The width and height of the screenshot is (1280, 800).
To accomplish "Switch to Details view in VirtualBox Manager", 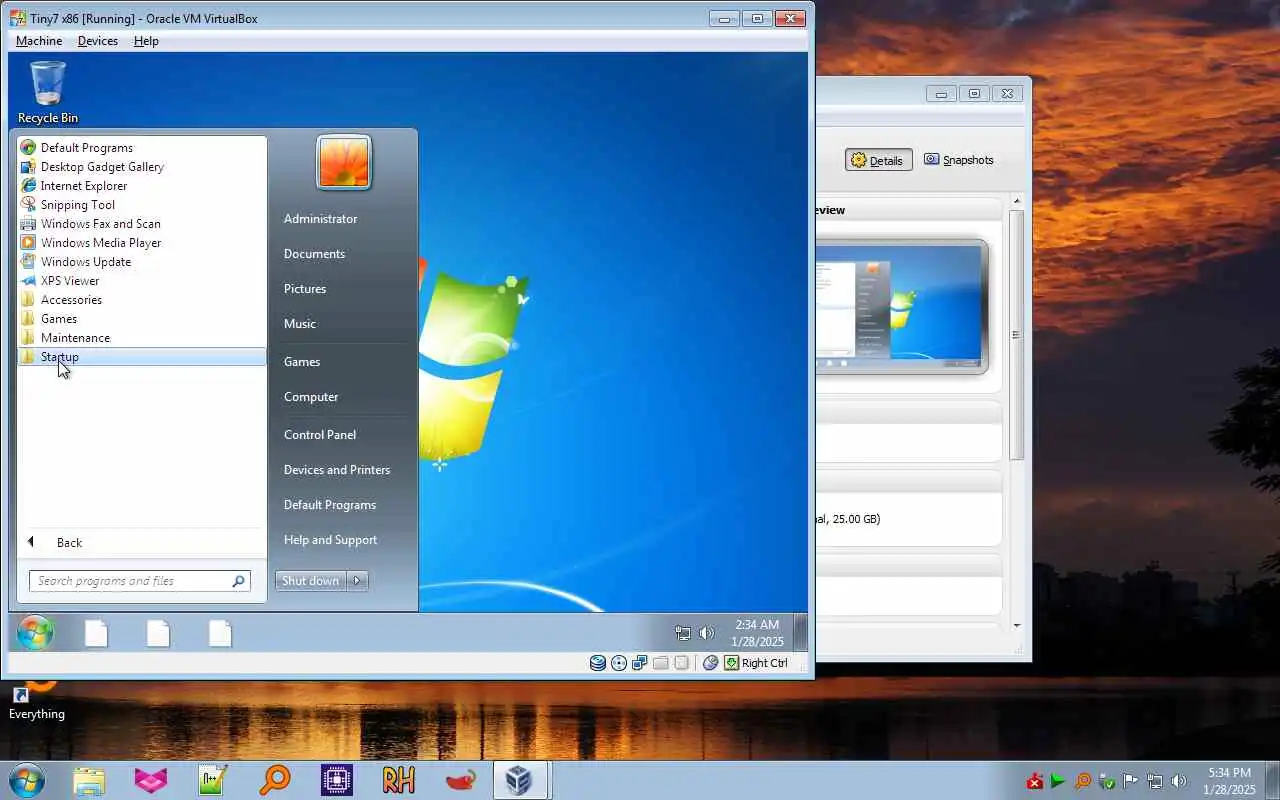I will click(x=879, y=160).
